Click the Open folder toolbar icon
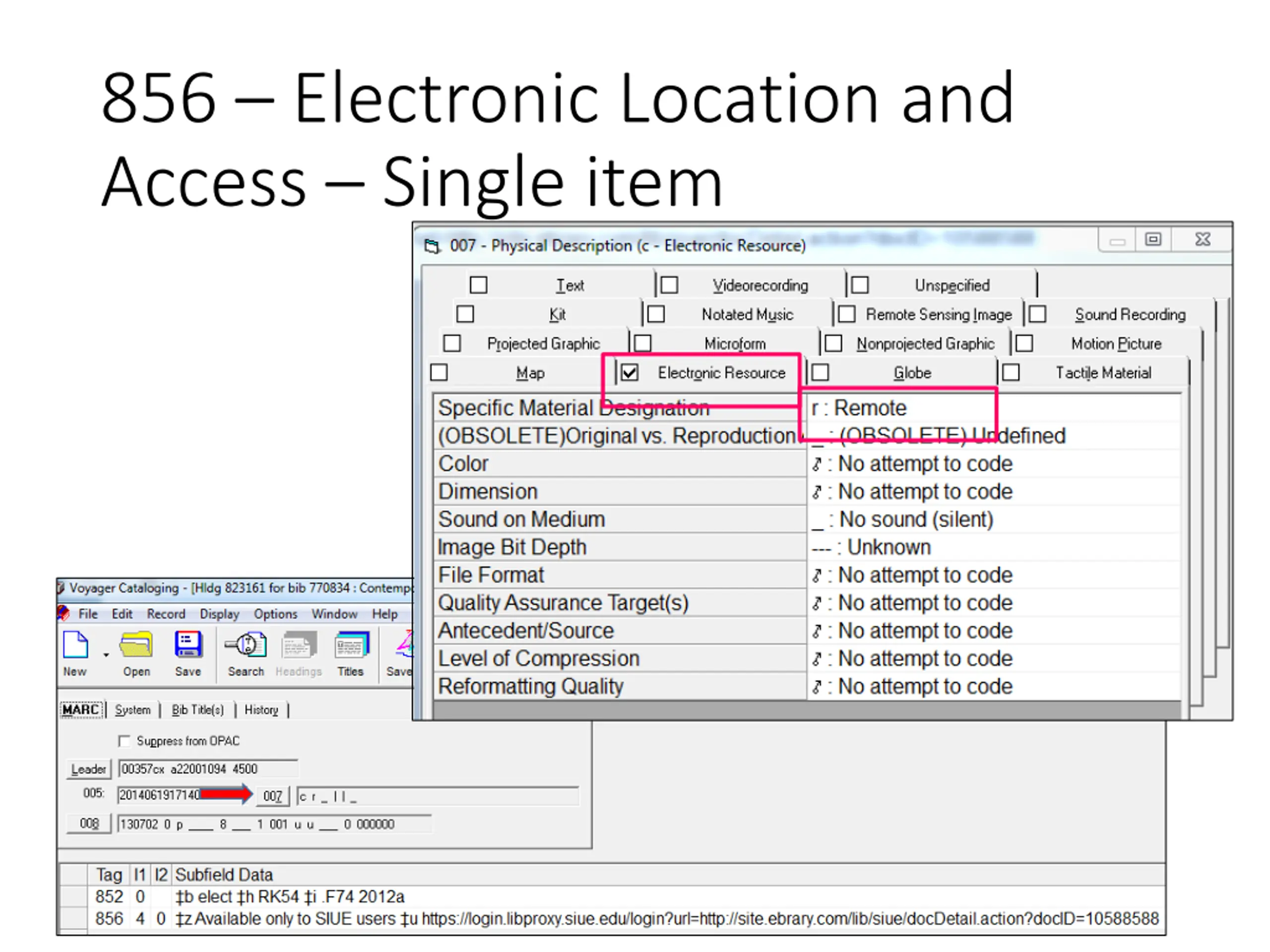Image resolution: width=1270 pixels, height=952 pixels. [x=136, y=645]
